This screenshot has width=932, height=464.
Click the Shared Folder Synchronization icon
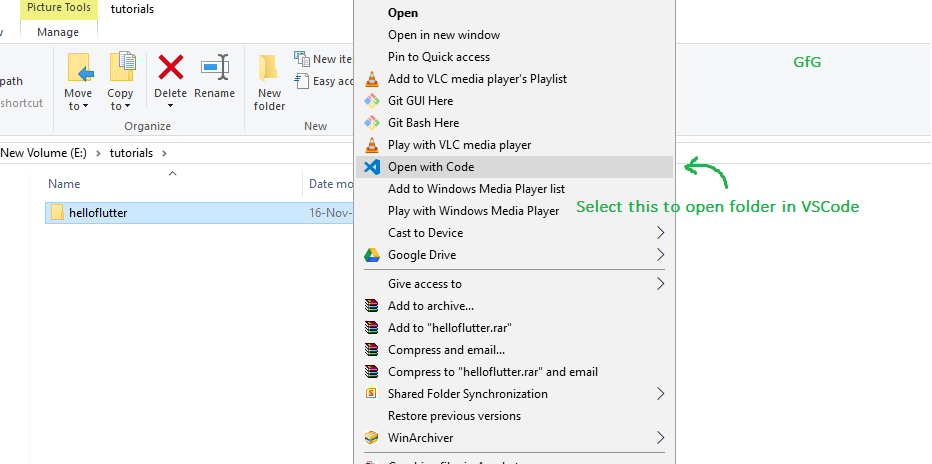[x=371, y=393]
